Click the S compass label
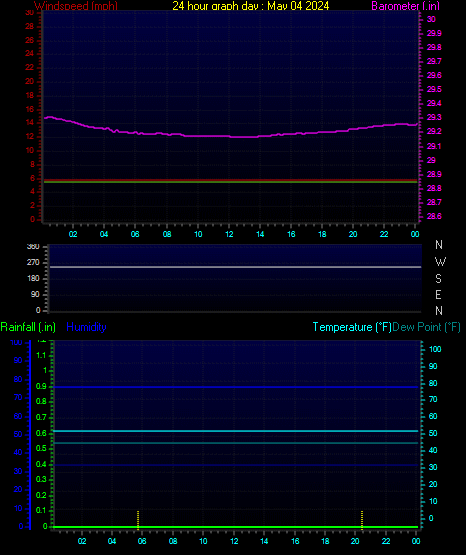 (438, 279)
